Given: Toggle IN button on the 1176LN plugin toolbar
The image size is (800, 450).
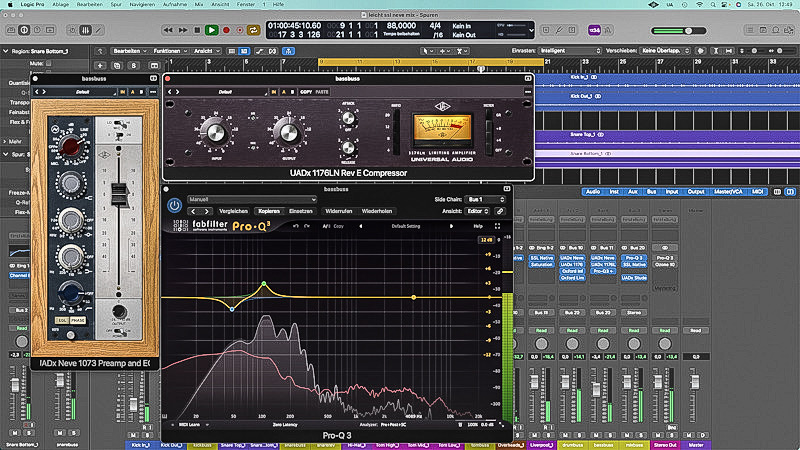Looking at the screenshot, I should (274, 92).
